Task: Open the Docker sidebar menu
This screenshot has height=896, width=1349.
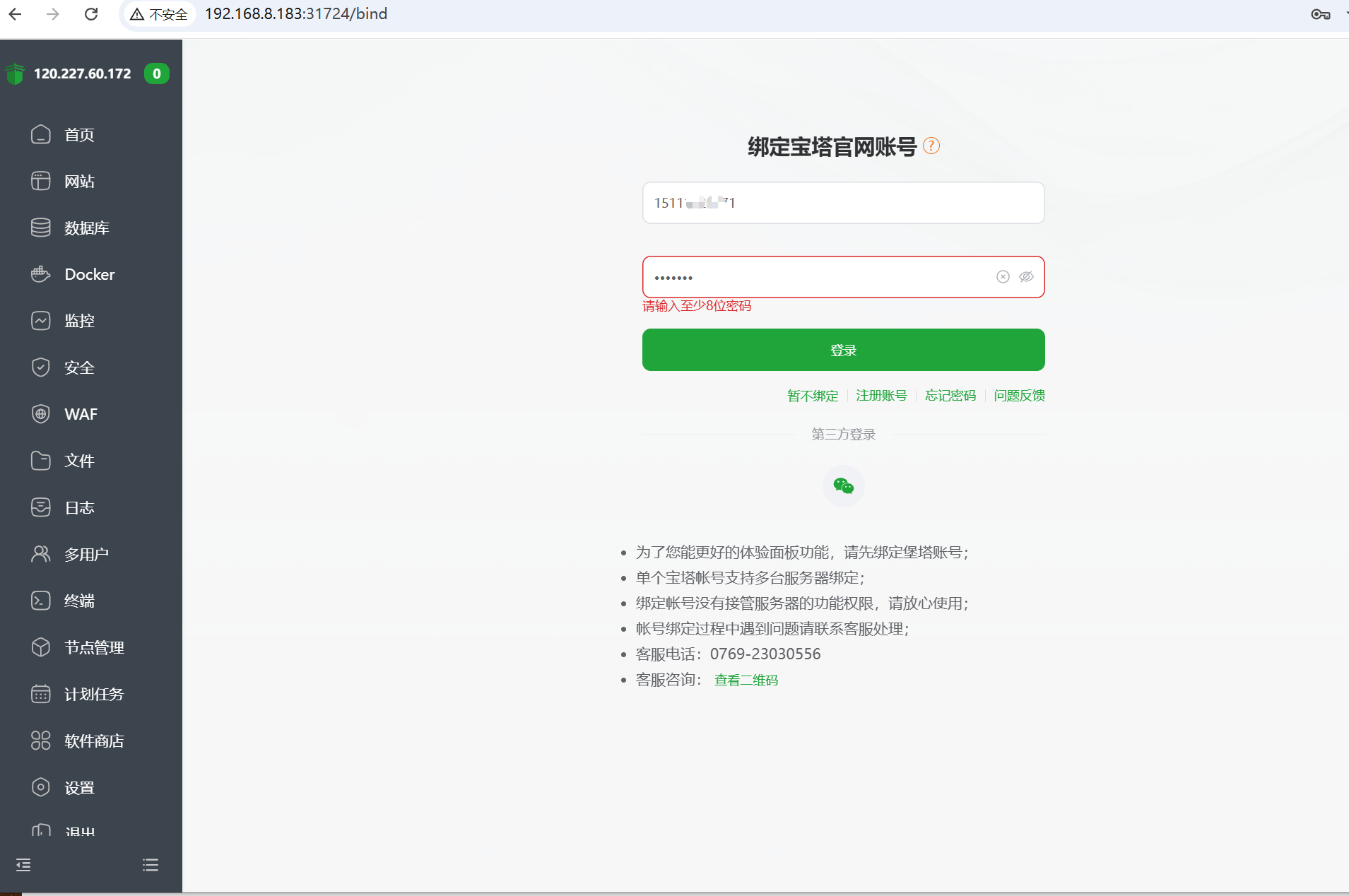Action: coord(89,274)
